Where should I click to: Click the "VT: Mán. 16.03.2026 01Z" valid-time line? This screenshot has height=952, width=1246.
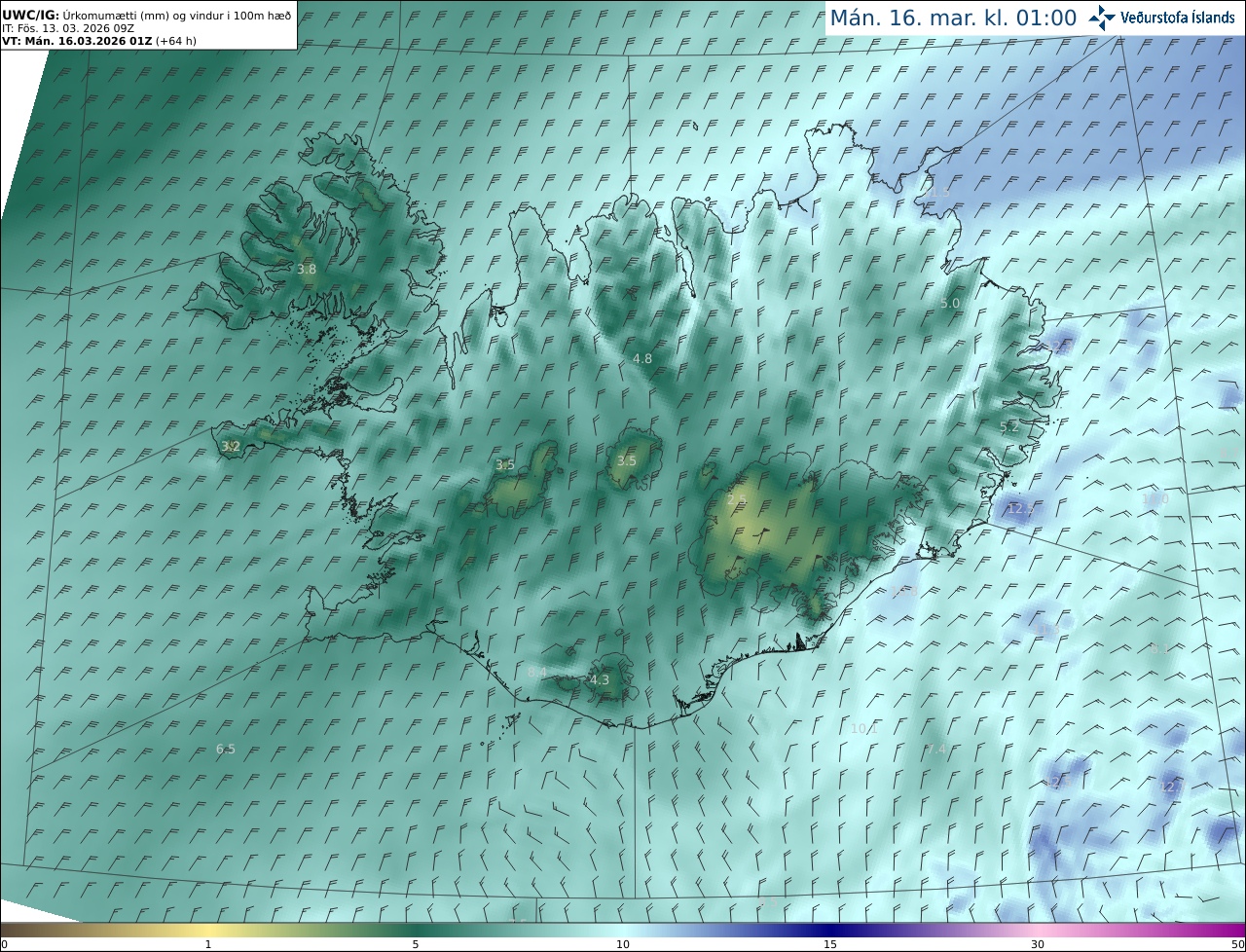pos(100,41)
